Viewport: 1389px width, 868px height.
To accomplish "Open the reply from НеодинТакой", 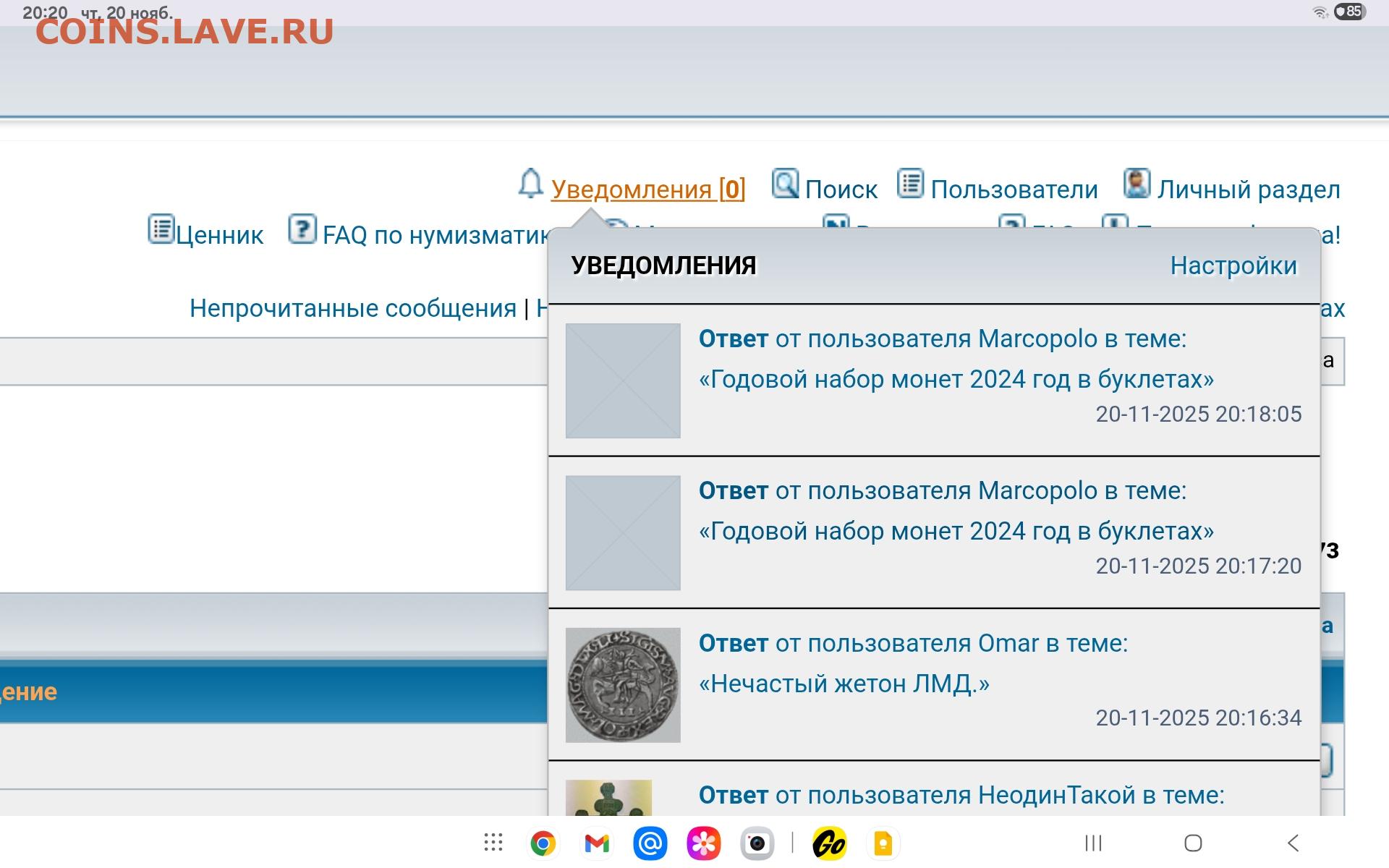I will (x=961, y=796).
